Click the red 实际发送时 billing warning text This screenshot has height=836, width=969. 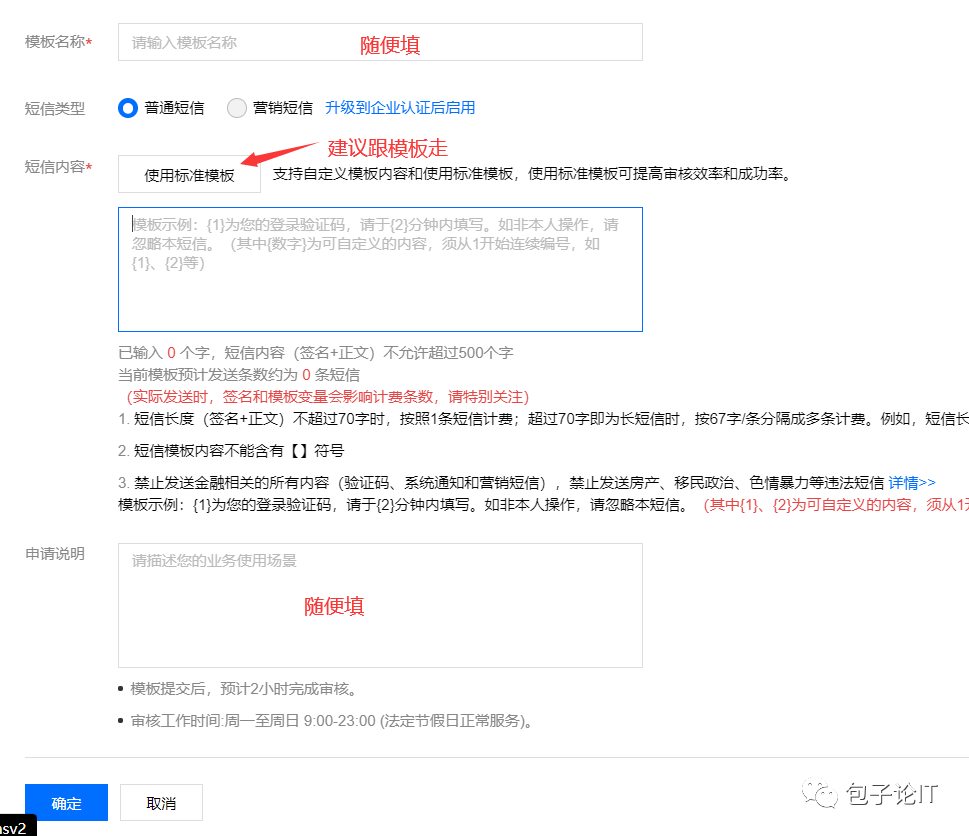(x=328, y=397)
